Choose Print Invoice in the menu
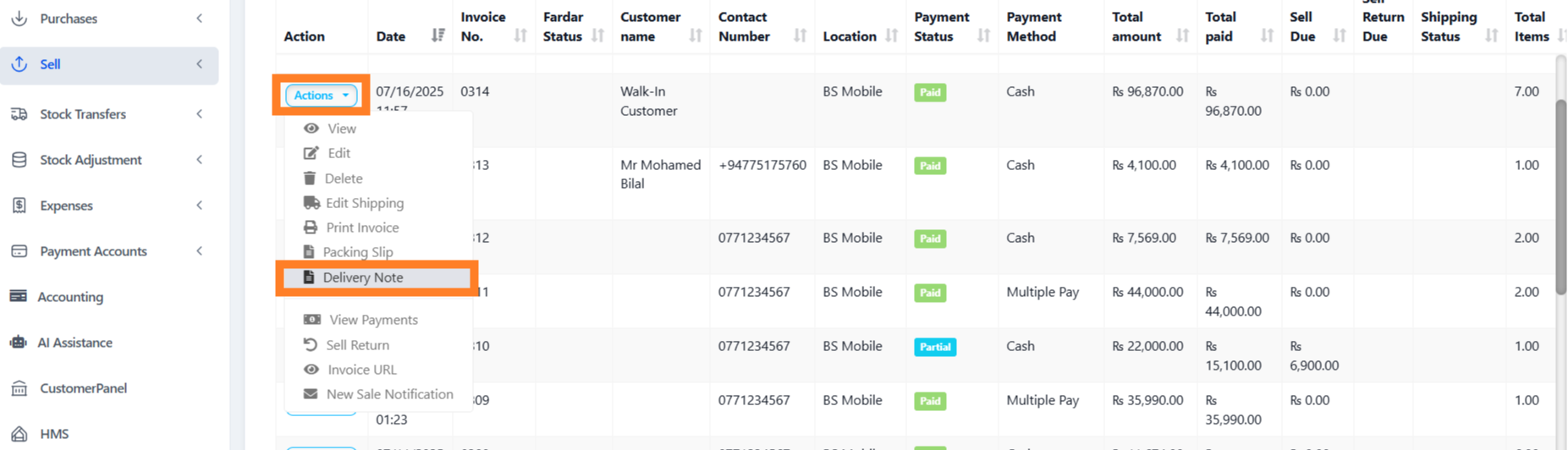This screenshot has height=450, width=1568. coord(362,228)
